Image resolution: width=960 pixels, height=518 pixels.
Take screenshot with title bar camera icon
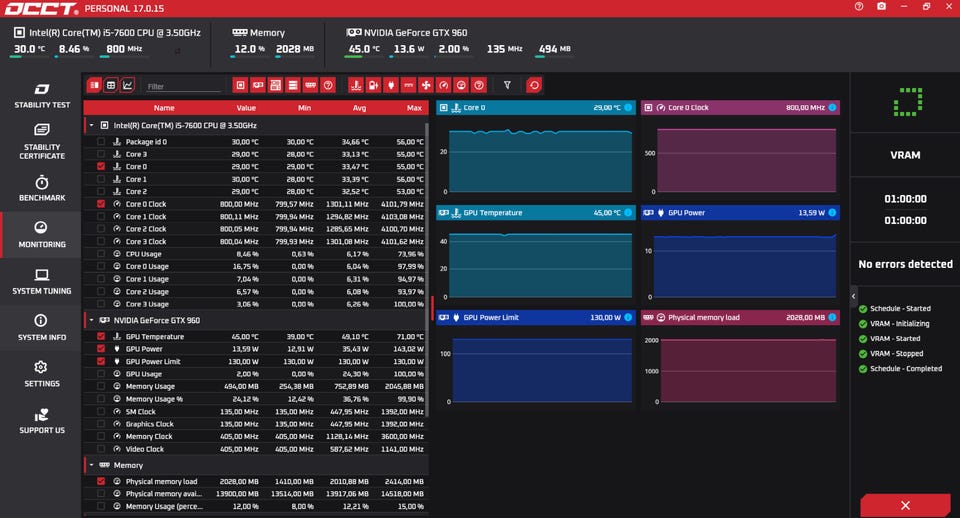[881, 6]
